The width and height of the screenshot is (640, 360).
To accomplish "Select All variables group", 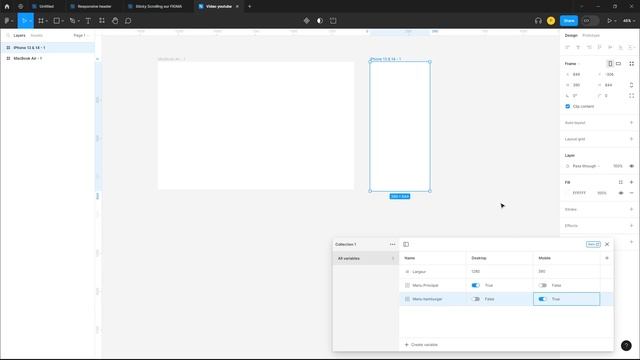I will tap(365, 258).
